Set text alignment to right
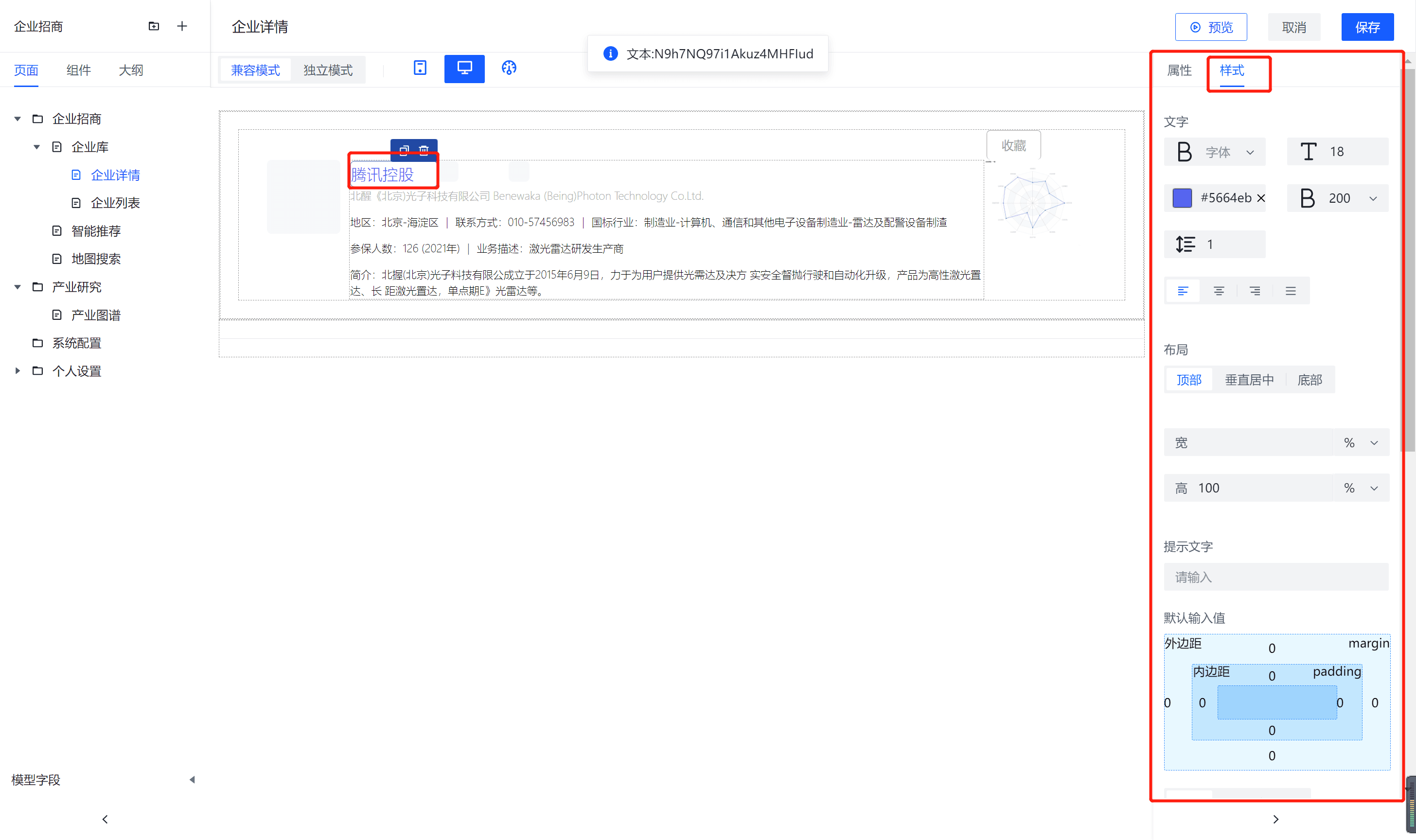1416x840 pixels. pos(1255,291)
